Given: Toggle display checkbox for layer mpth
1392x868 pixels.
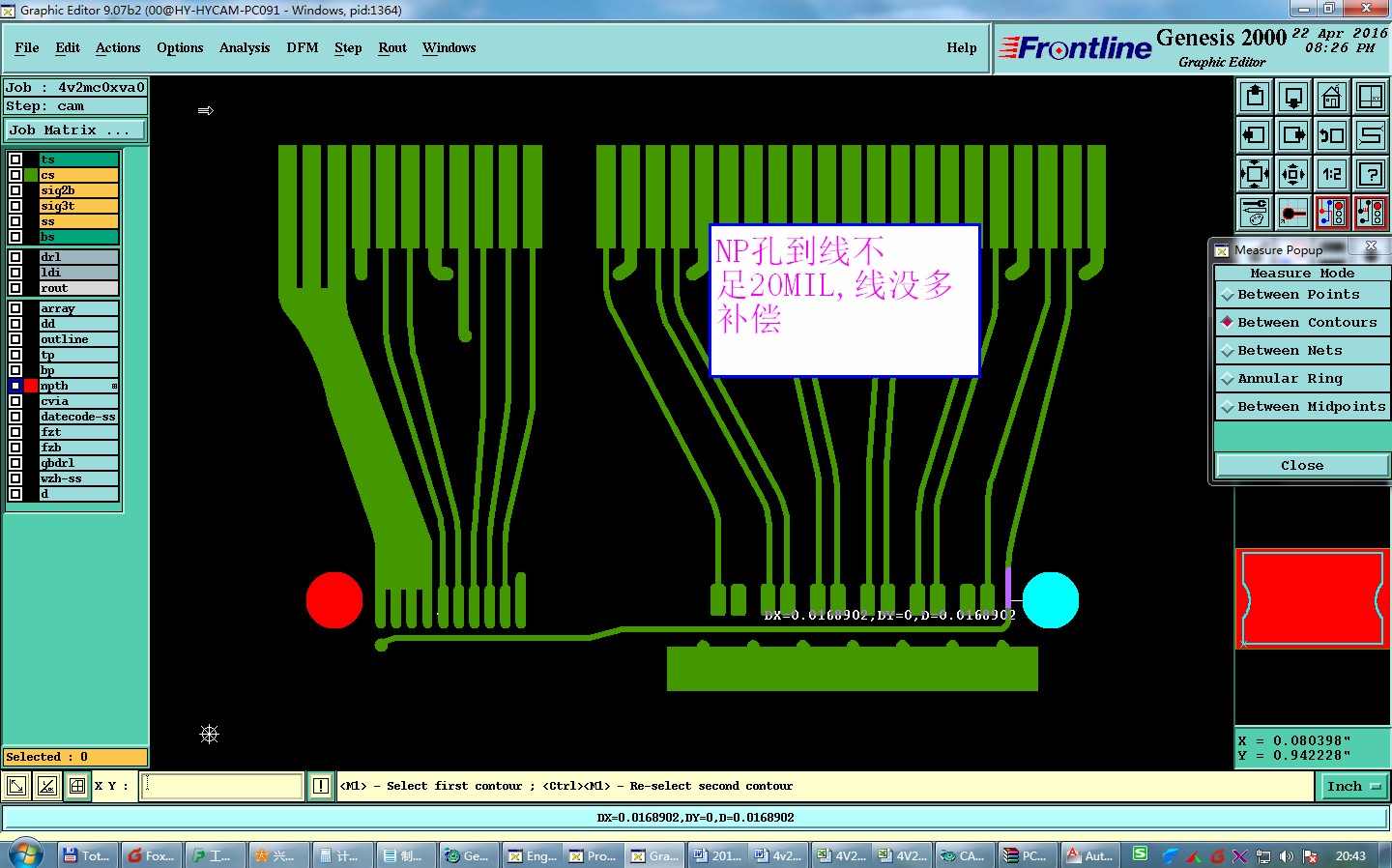Looking at the screenshot, I should [15, 386].
